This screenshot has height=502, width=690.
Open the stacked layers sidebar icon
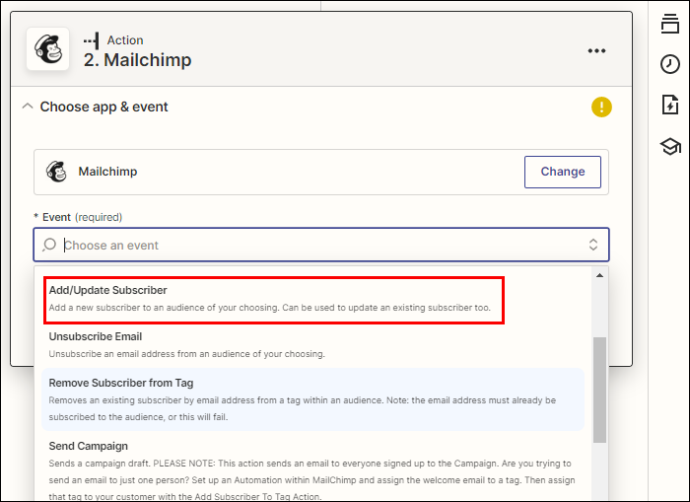pos(670,24)
